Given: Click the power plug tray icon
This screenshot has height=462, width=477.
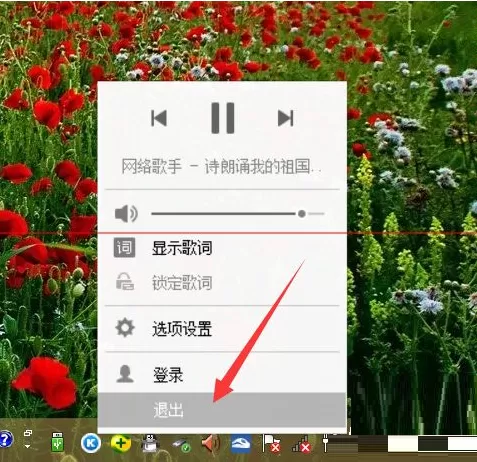Looking at the screenshot, I should [x=325, y=443].
